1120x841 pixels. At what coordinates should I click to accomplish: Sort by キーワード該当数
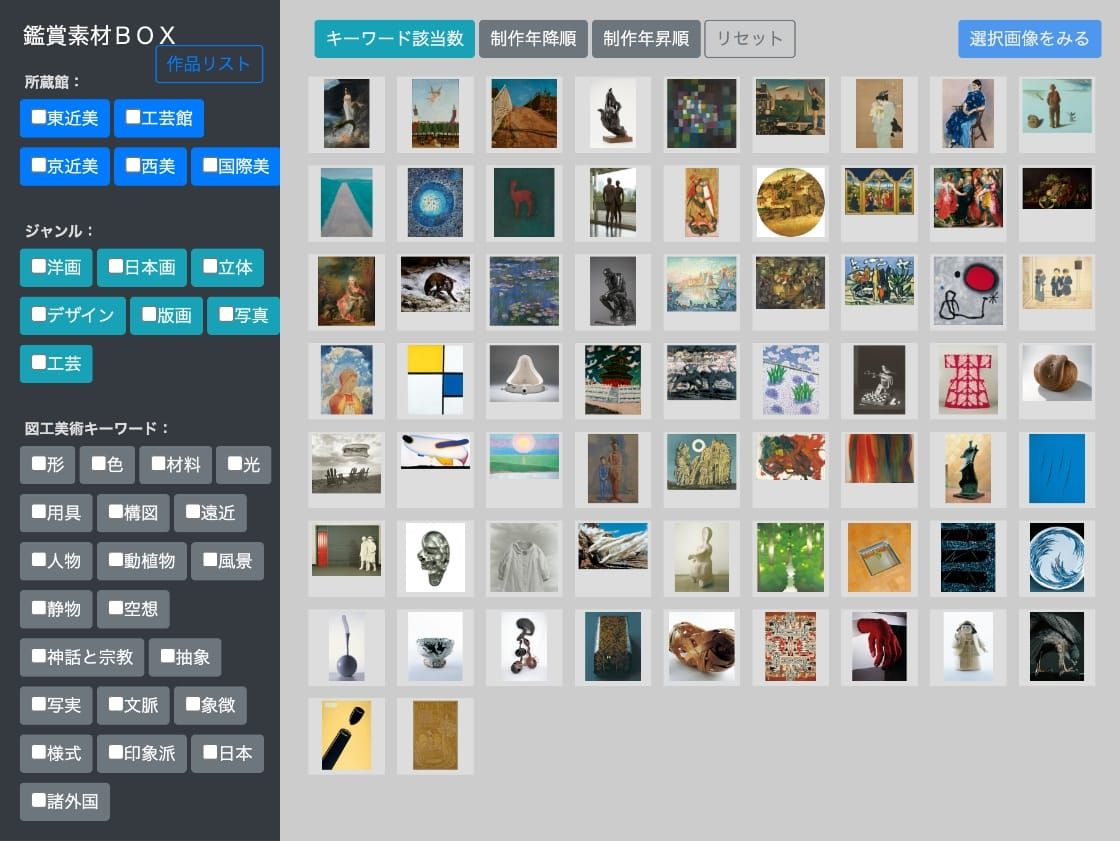[394, 39]
